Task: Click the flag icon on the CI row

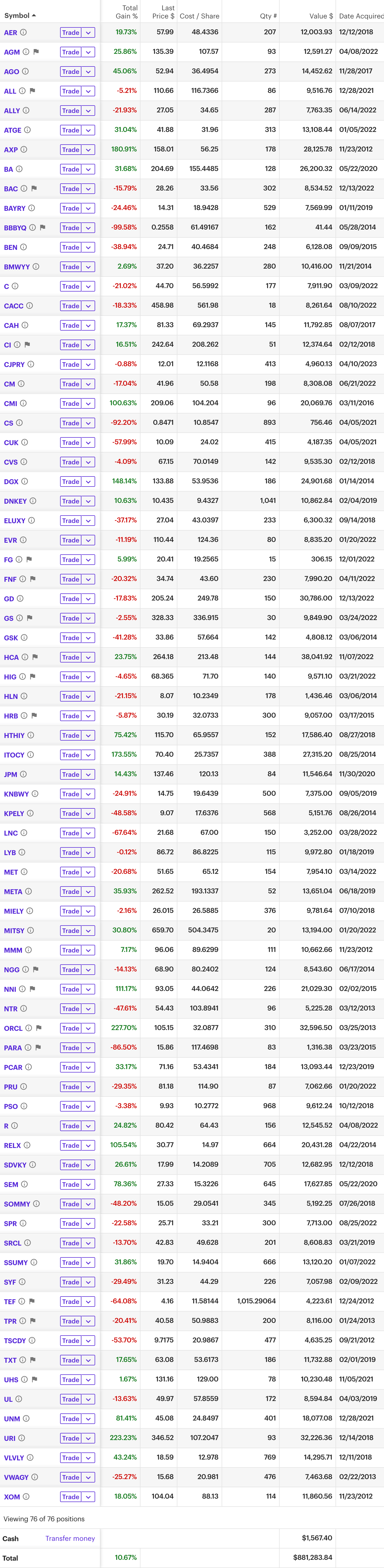Action: (27, 345)
